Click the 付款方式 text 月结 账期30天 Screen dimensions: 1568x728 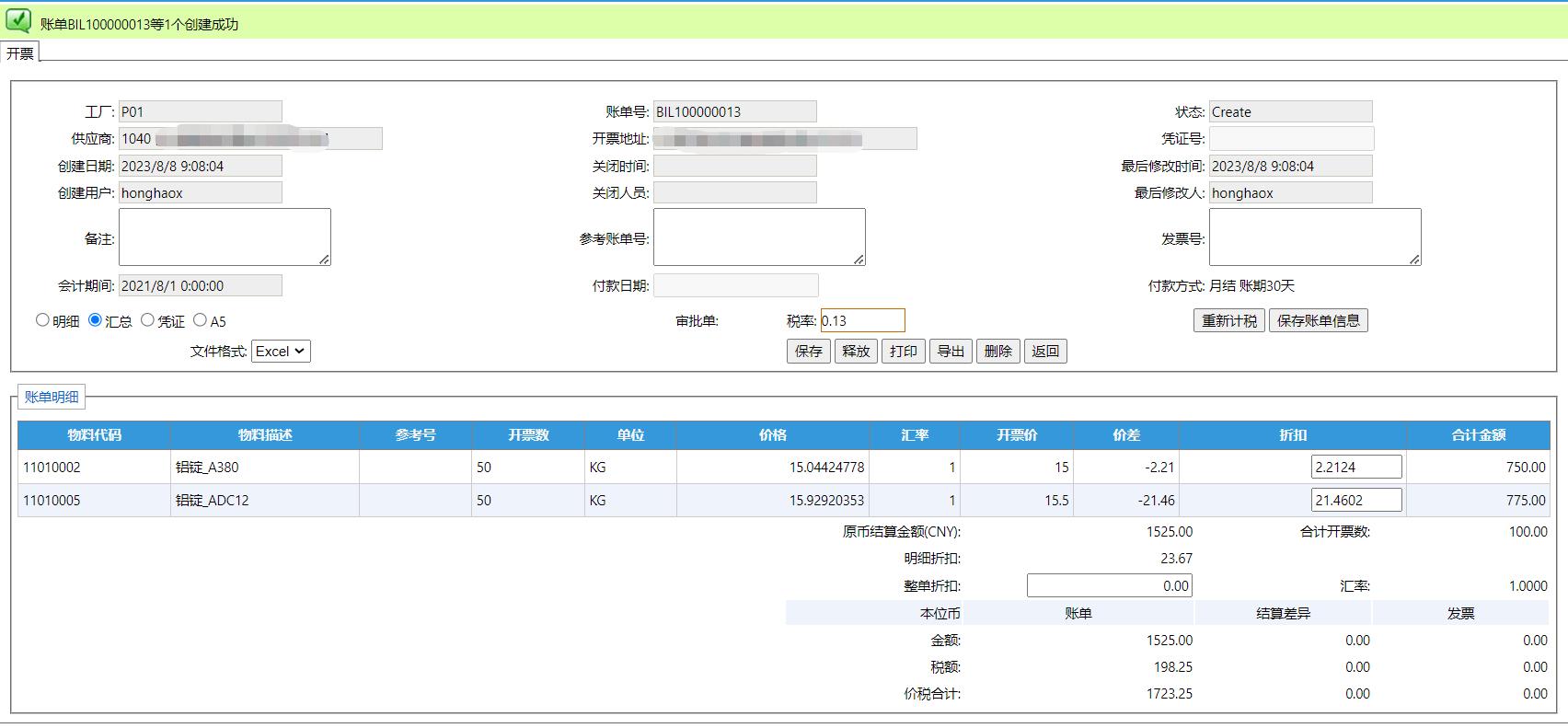1251,285
